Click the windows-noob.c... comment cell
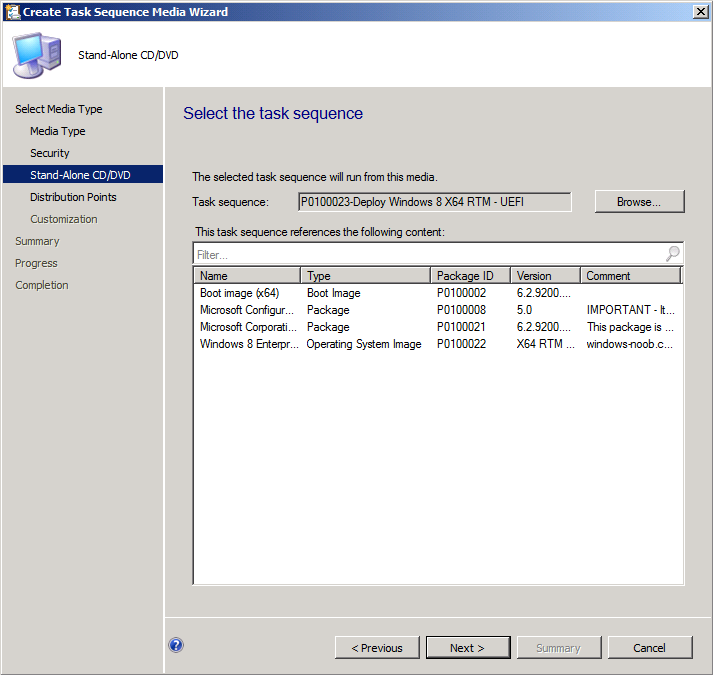713x675 pixels. coord(630,344)
